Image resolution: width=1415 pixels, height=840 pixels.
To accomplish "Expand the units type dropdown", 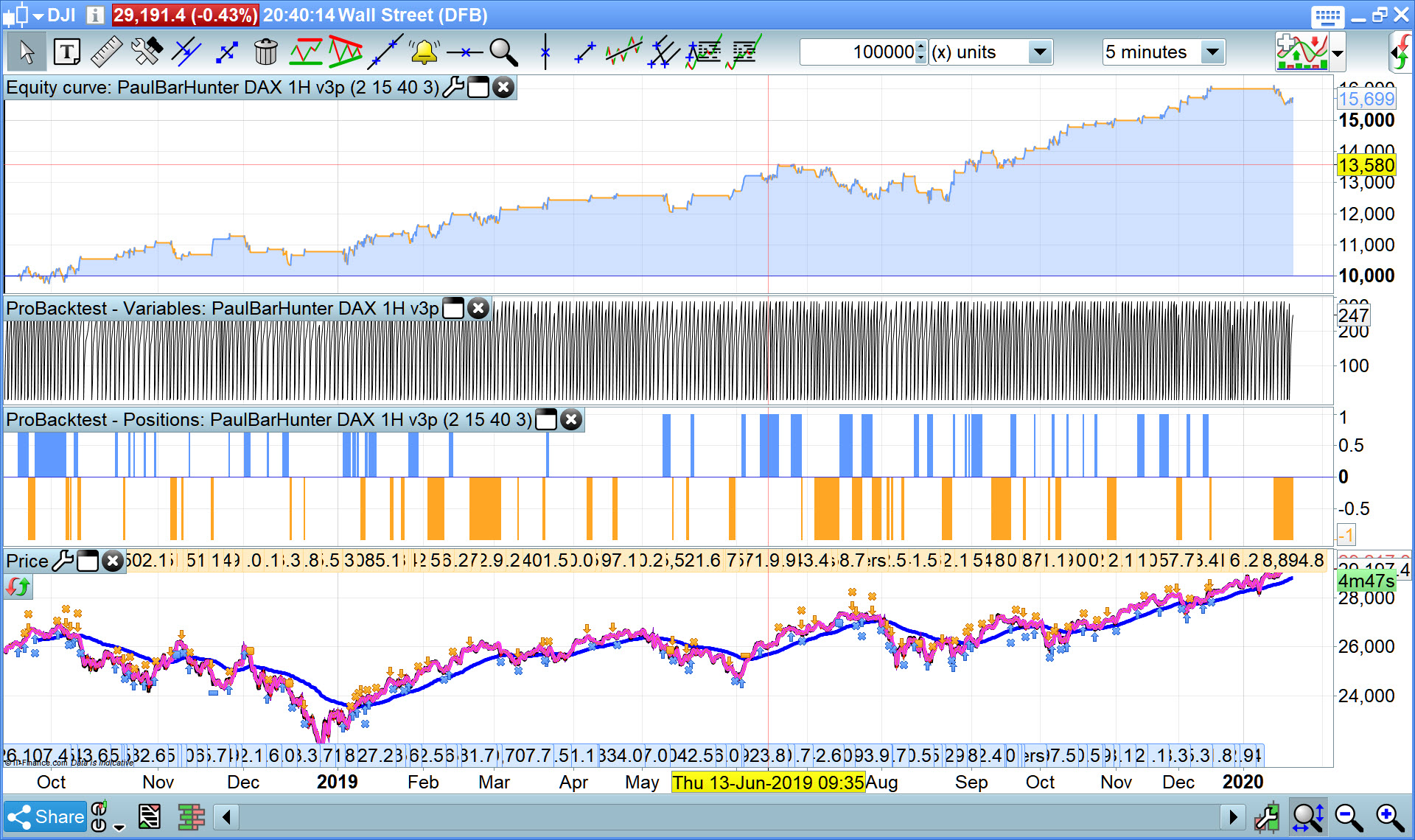I will click(x=1039, y=52).
